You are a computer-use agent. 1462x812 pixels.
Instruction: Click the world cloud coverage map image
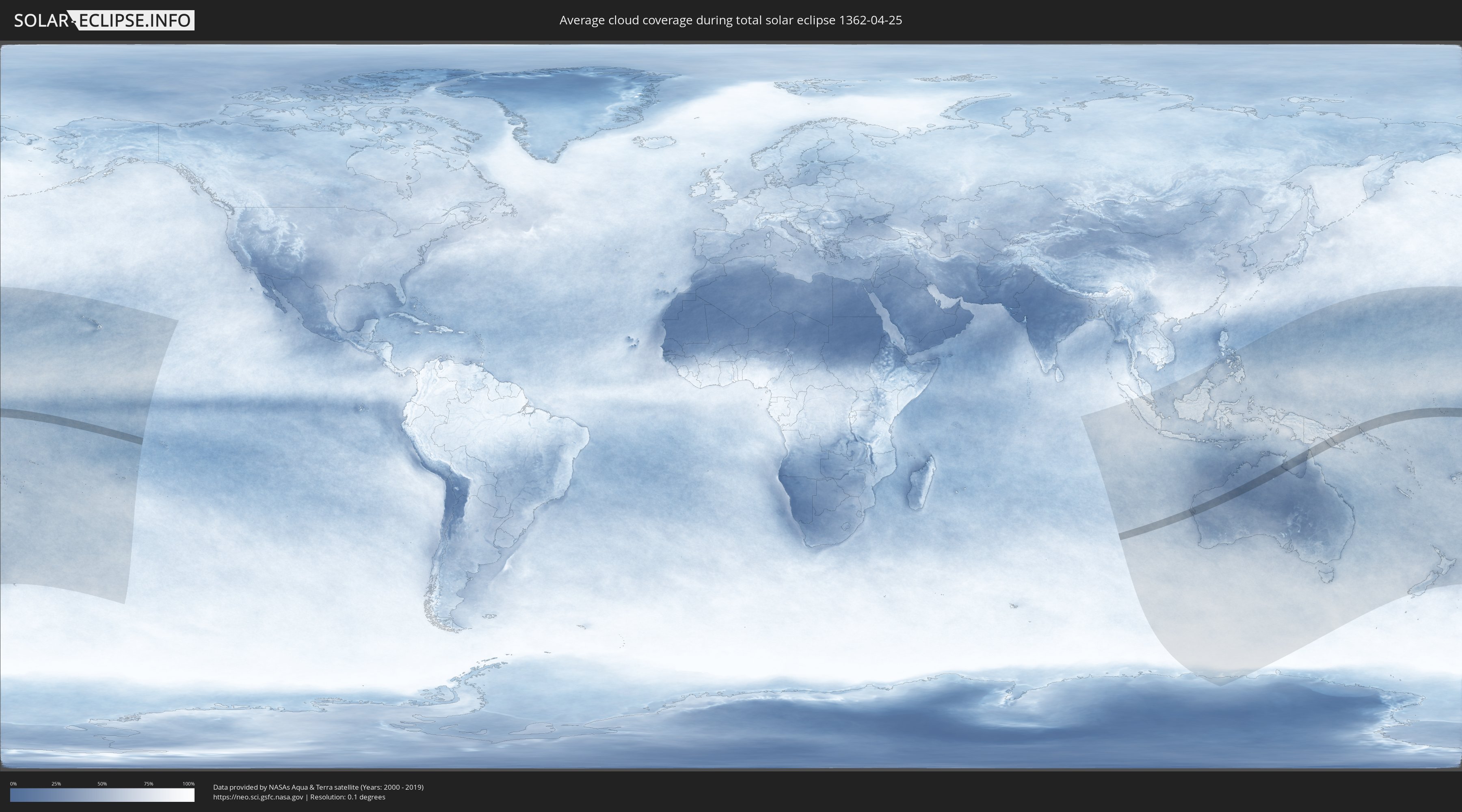click(x=731, y=406)
